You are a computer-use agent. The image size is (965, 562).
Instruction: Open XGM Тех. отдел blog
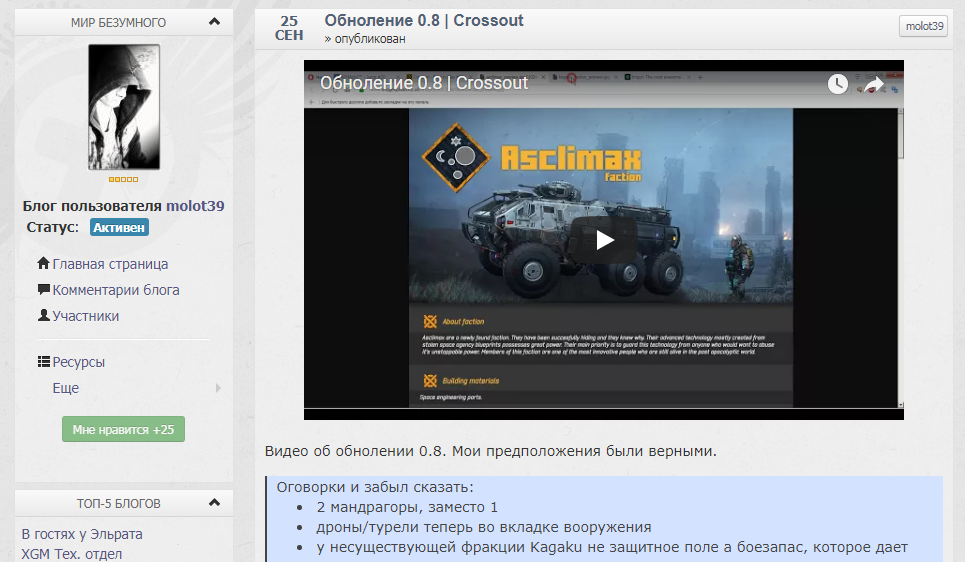click(71, 554)
